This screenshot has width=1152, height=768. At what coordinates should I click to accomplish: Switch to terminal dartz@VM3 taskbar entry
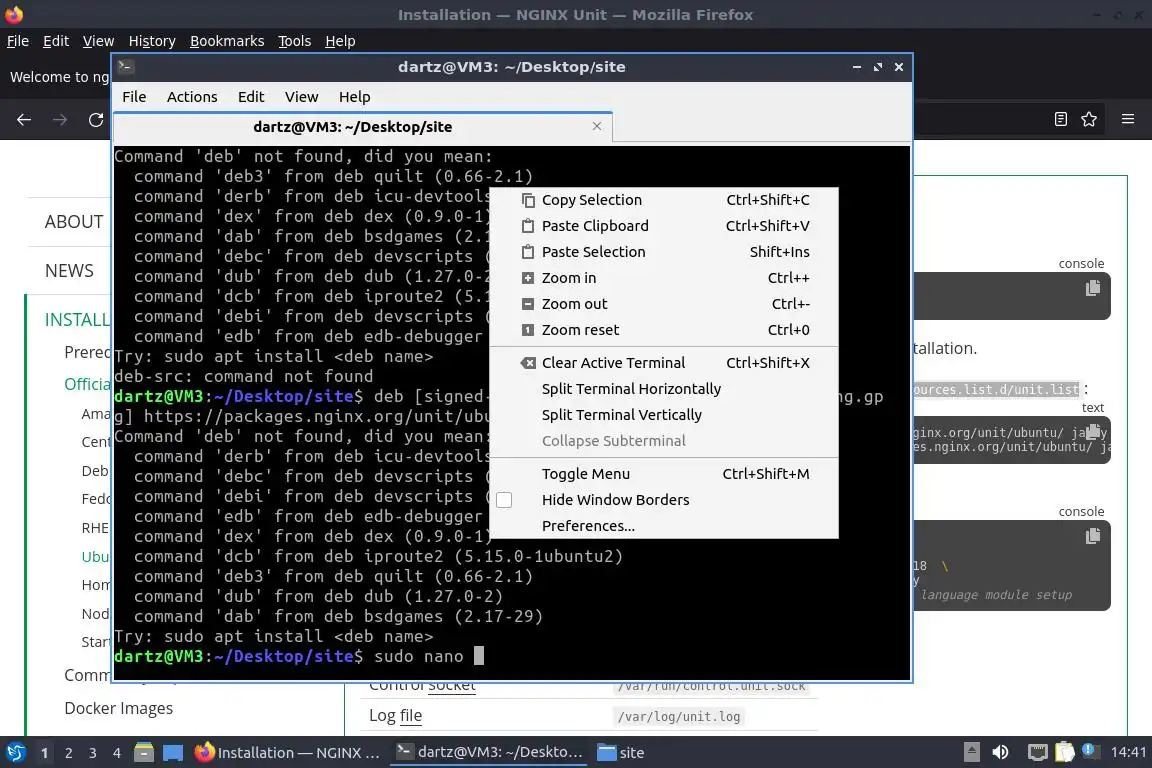pyautogui.click(x=489, y=753)
